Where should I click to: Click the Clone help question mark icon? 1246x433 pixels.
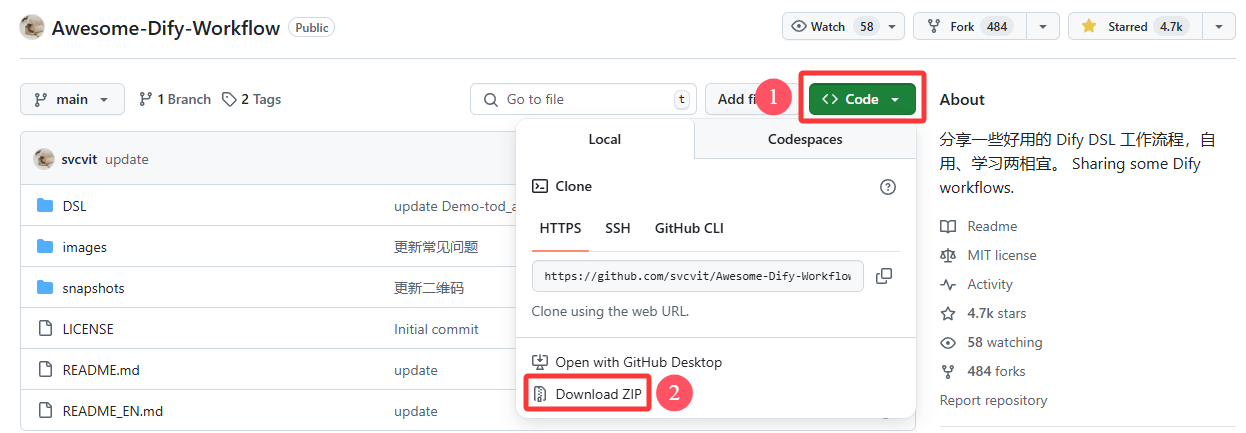point(887,187)
